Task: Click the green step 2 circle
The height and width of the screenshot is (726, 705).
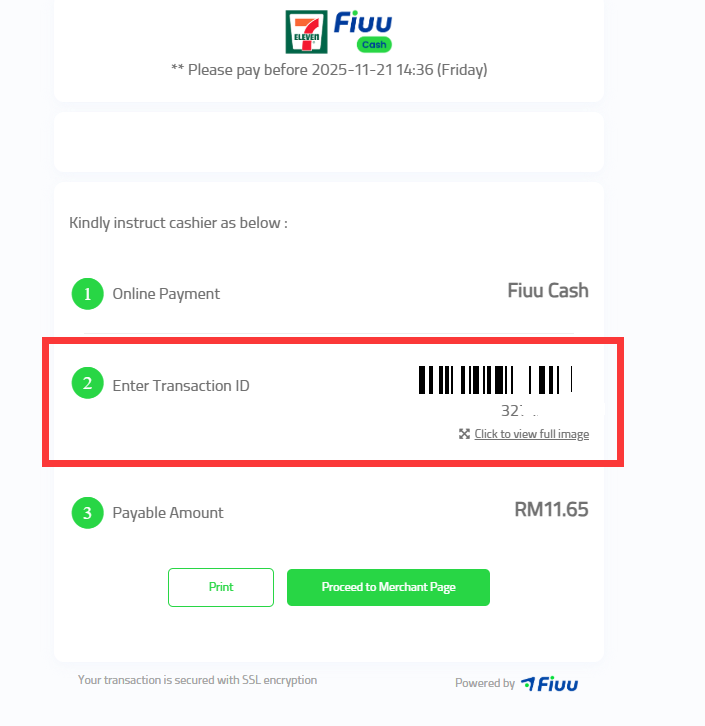Action: [88, 383]
